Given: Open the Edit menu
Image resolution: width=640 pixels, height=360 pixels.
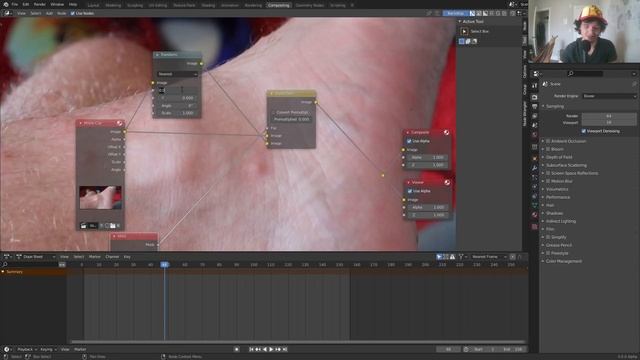Looking at the screenshot, I should [26, 4].
